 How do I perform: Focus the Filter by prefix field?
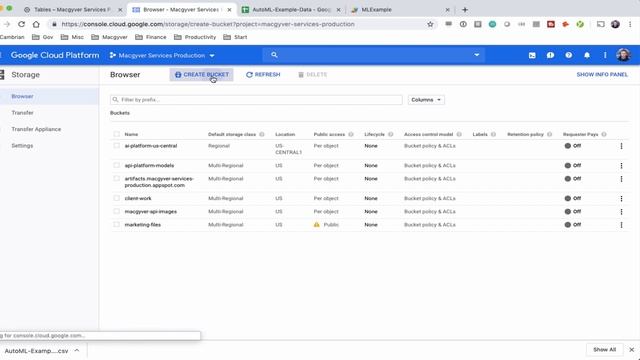[256, 100]
